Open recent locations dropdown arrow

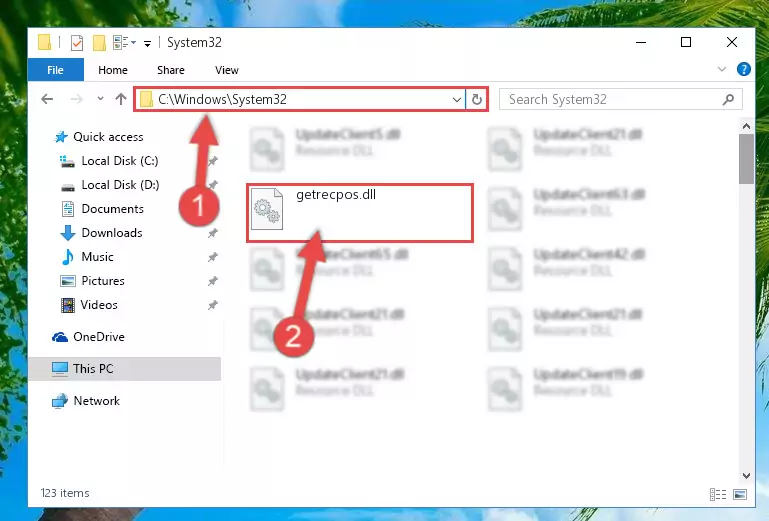100,99
